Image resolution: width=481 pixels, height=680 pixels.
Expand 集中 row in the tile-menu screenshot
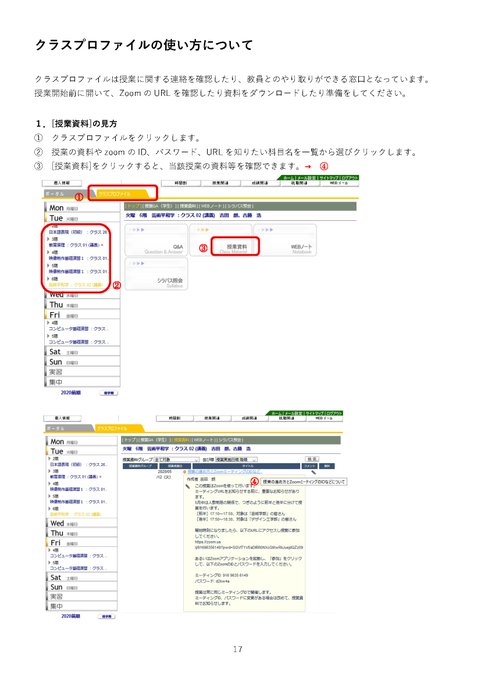82,382
